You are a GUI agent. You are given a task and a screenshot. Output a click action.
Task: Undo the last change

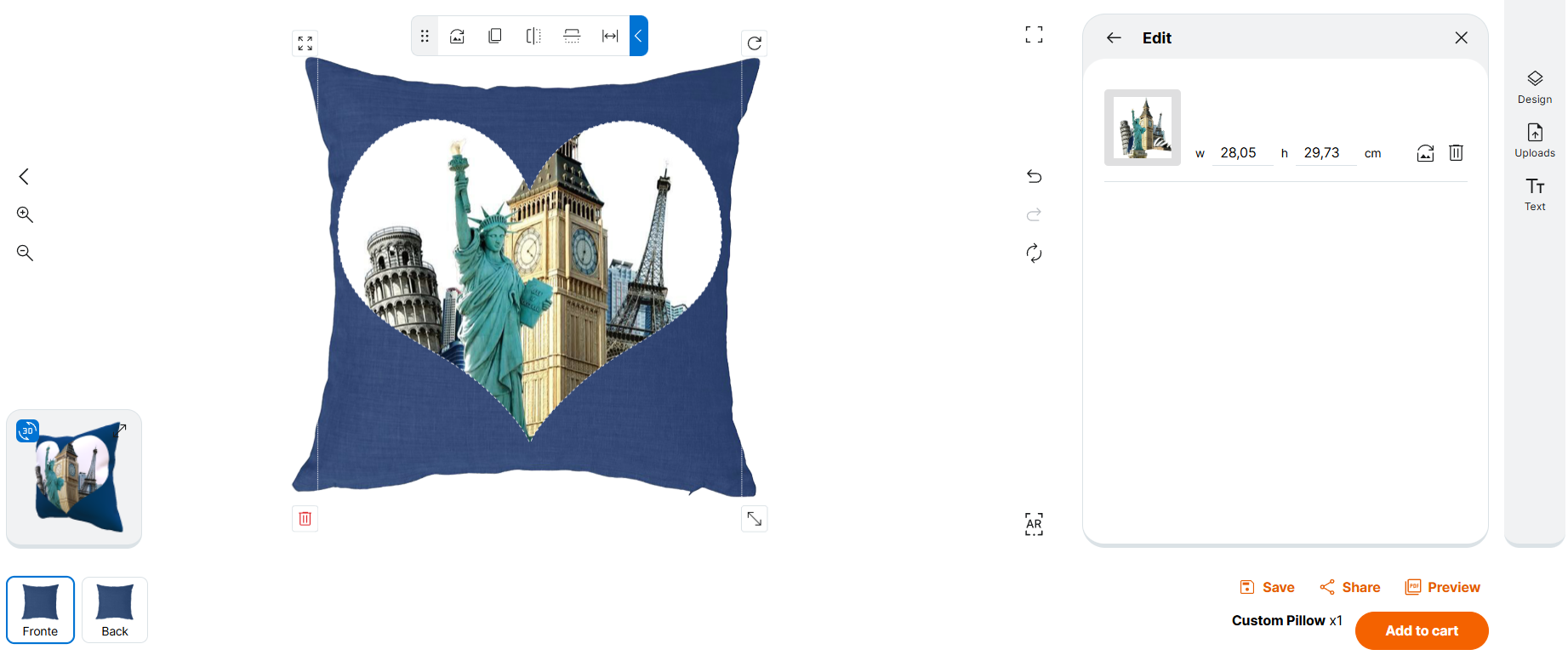[x=1034, y=176]
